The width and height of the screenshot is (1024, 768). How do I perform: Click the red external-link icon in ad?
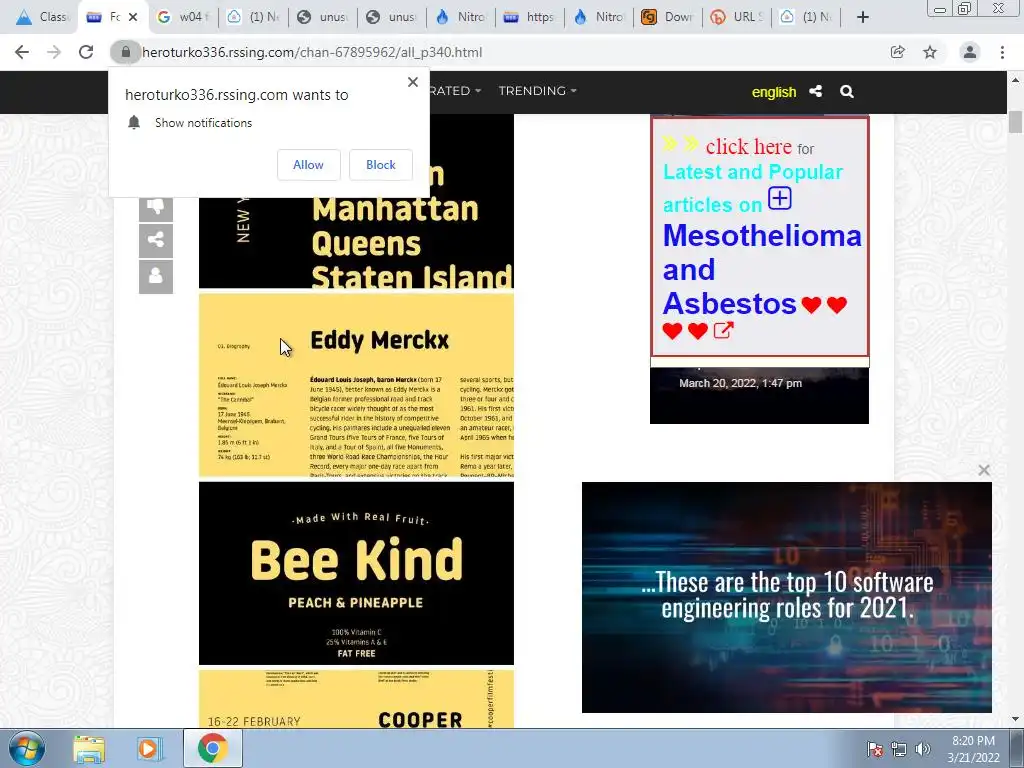pos(723,330)
